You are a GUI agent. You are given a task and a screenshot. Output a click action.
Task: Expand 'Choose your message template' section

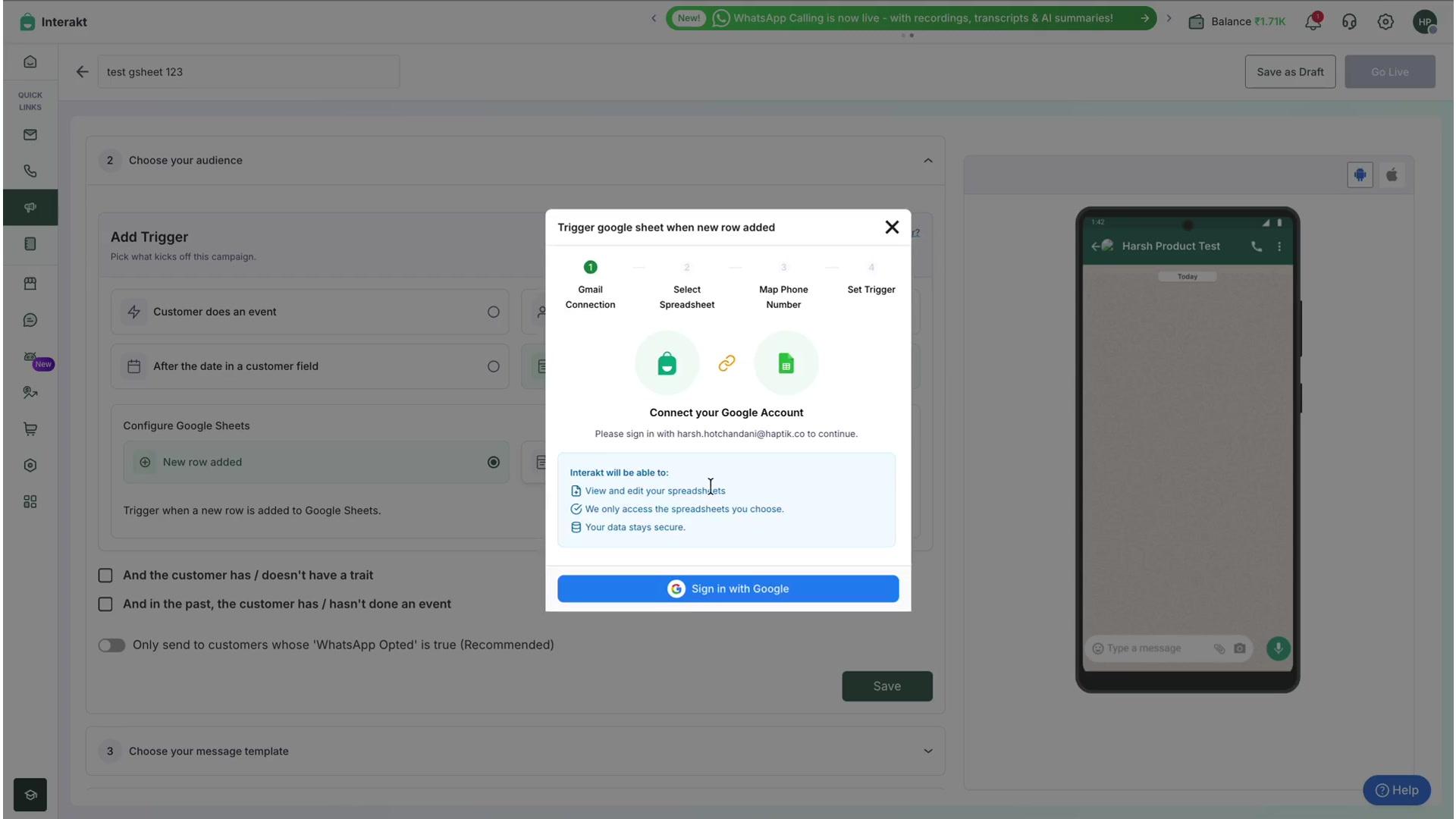(x=928, y=752)
